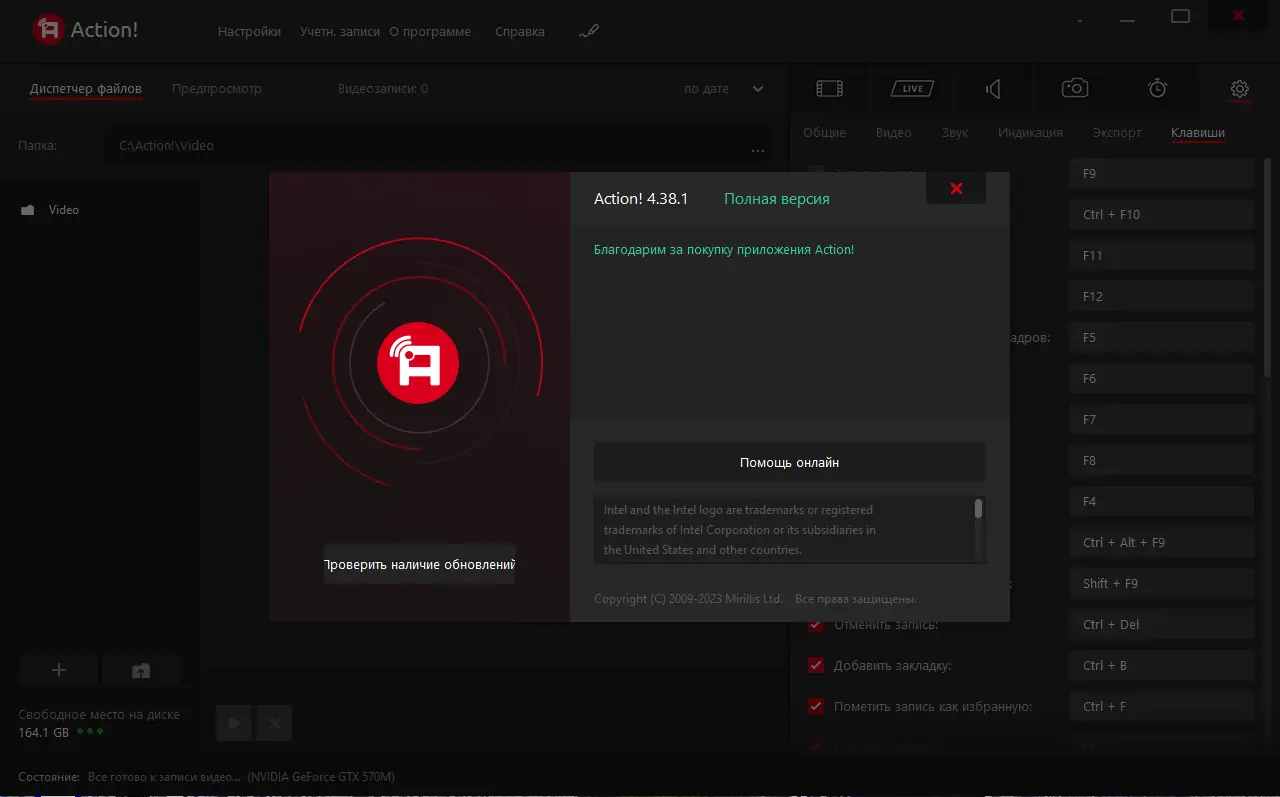Screen dimensions: 1280x797
Task: Open the Клавиши settings tab
Action: click(x=1198, y=133)
